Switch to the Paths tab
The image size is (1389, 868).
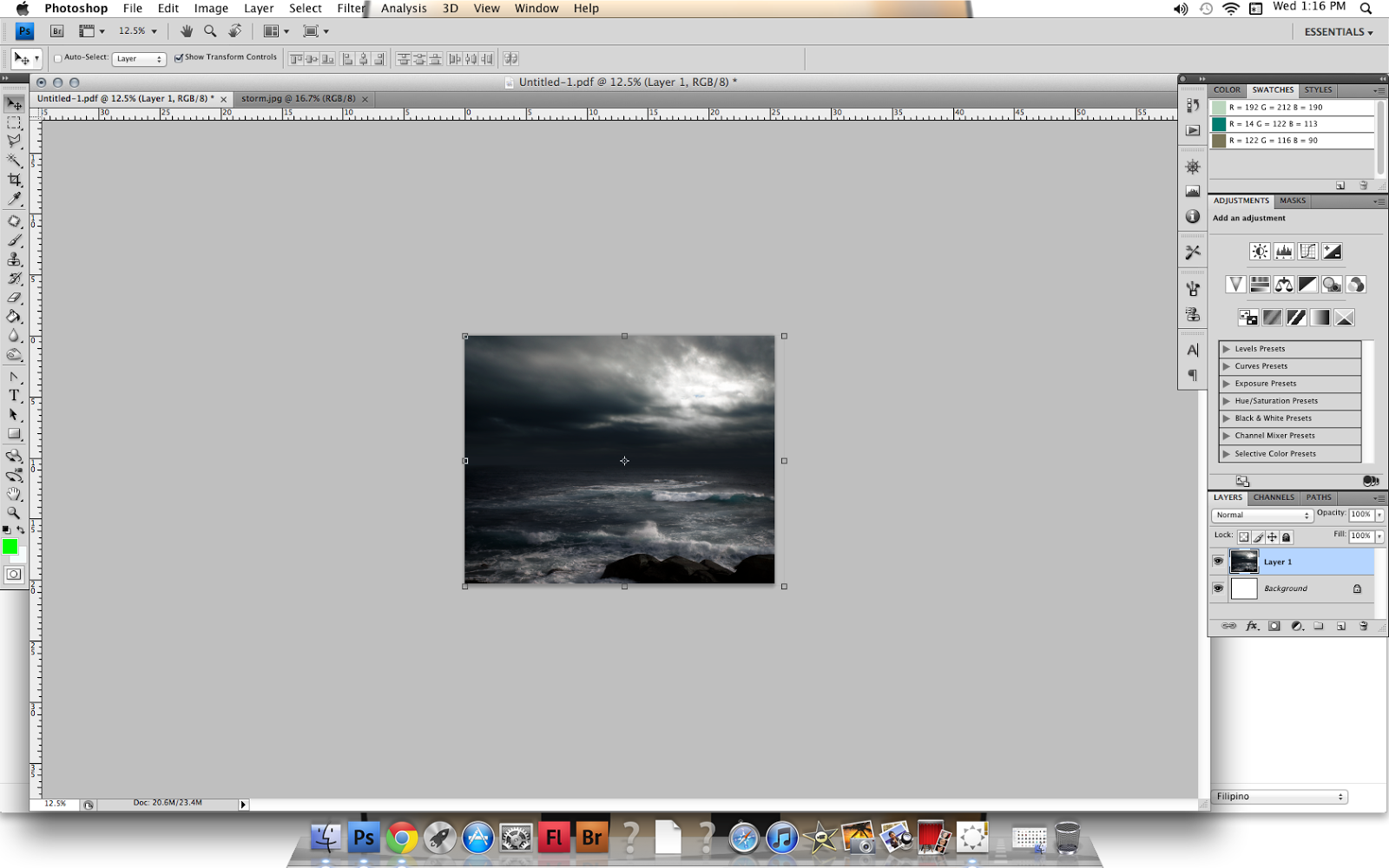pos(1319,498)
